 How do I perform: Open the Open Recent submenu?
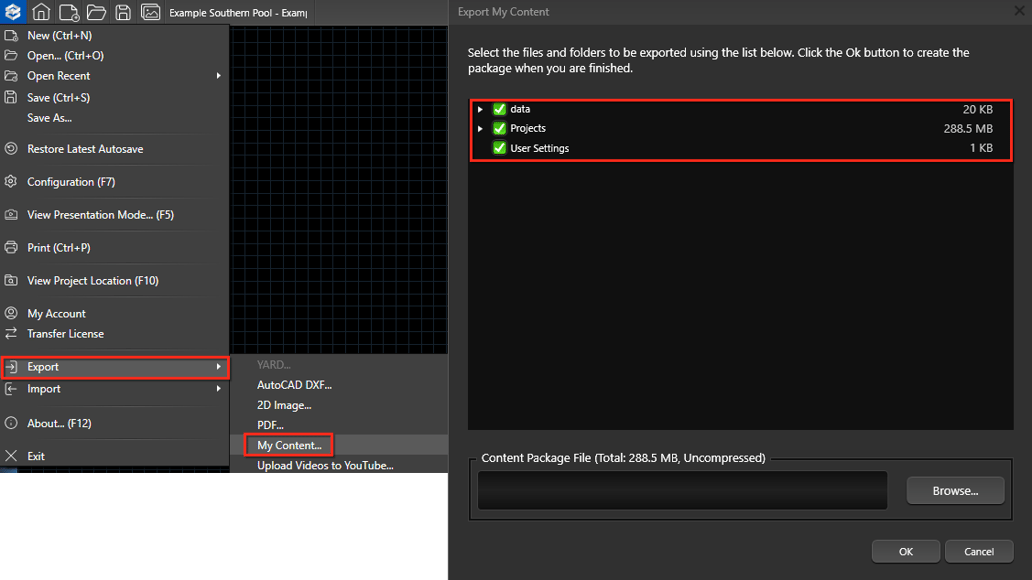click(60, 76)
